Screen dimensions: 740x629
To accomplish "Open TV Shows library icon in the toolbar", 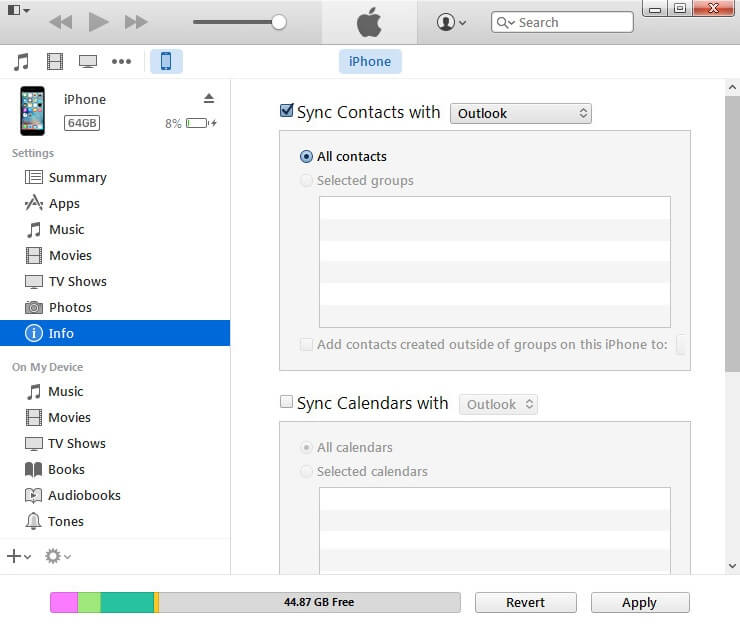I will pyautogui.click(x=88, y=62).
